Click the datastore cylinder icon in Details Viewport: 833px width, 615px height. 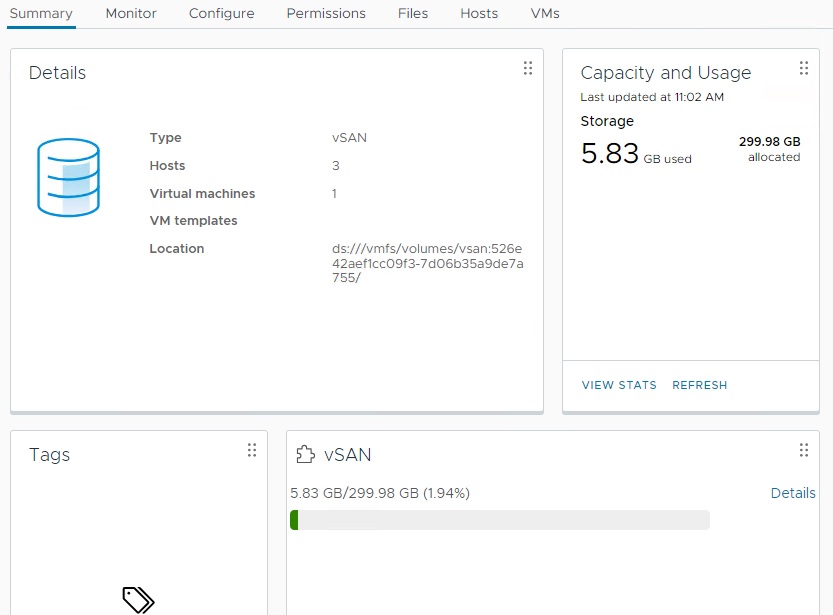coord(68,178)
